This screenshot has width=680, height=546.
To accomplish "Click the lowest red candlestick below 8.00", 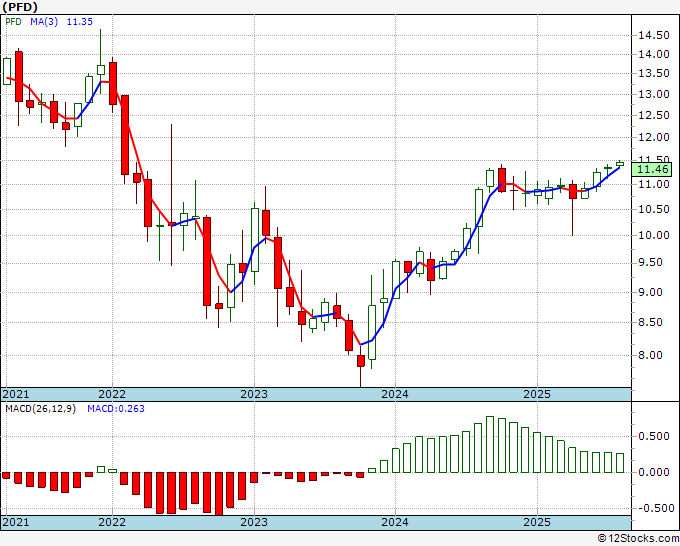I will pyautogui.click(x=361, y=366).
